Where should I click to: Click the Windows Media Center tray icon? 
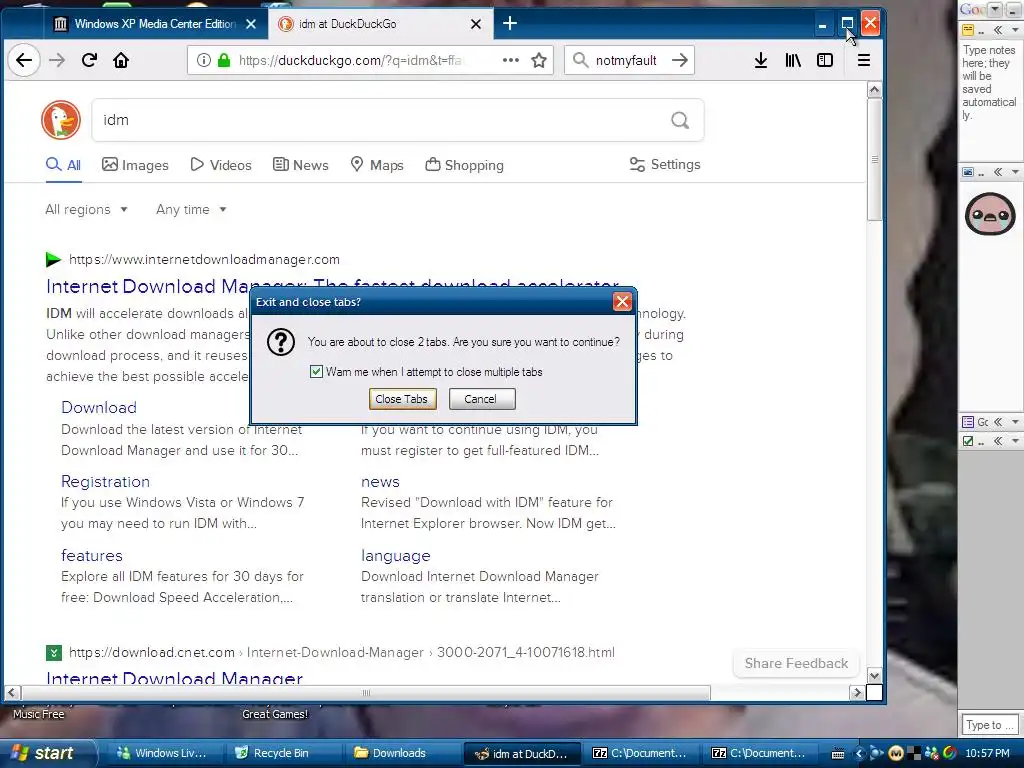(876, 754)
